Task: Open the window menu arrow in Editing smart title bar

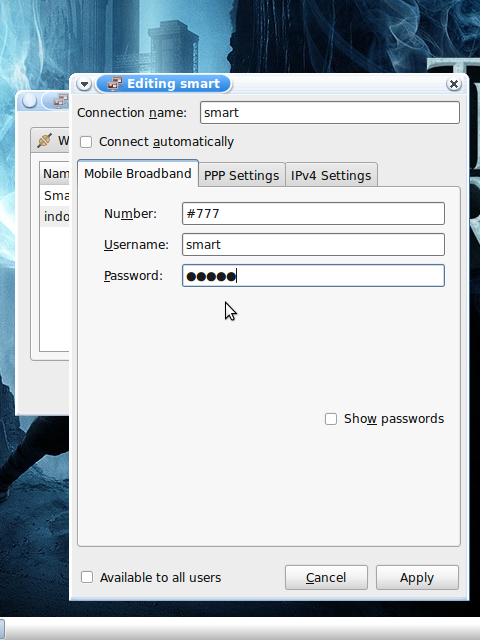Action: (84, 84)
